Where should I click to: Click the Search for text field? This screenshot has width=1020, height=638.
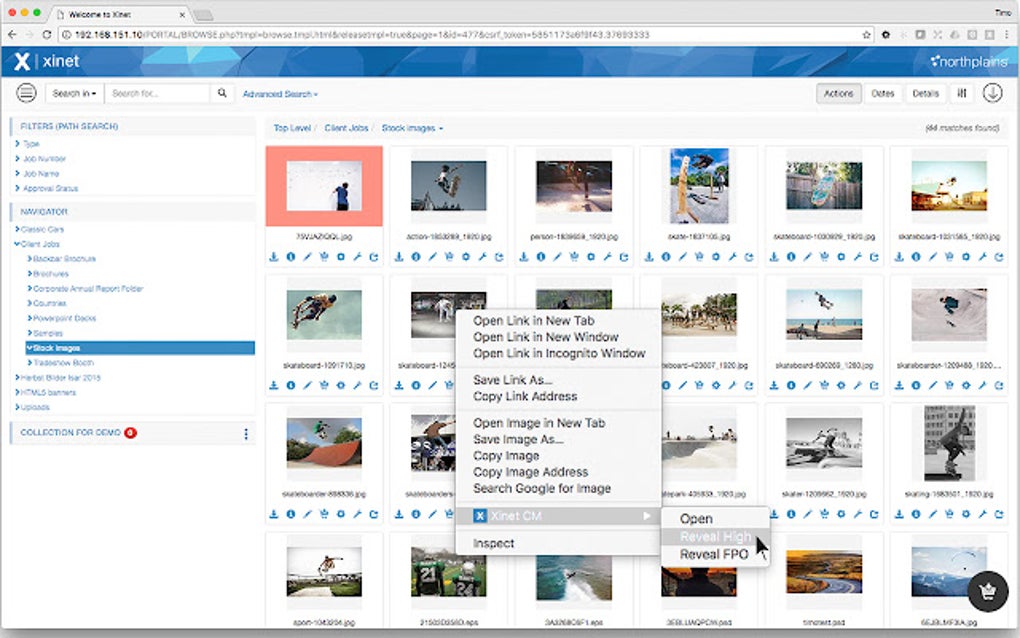pyautogui.click(x=158, y=94)
